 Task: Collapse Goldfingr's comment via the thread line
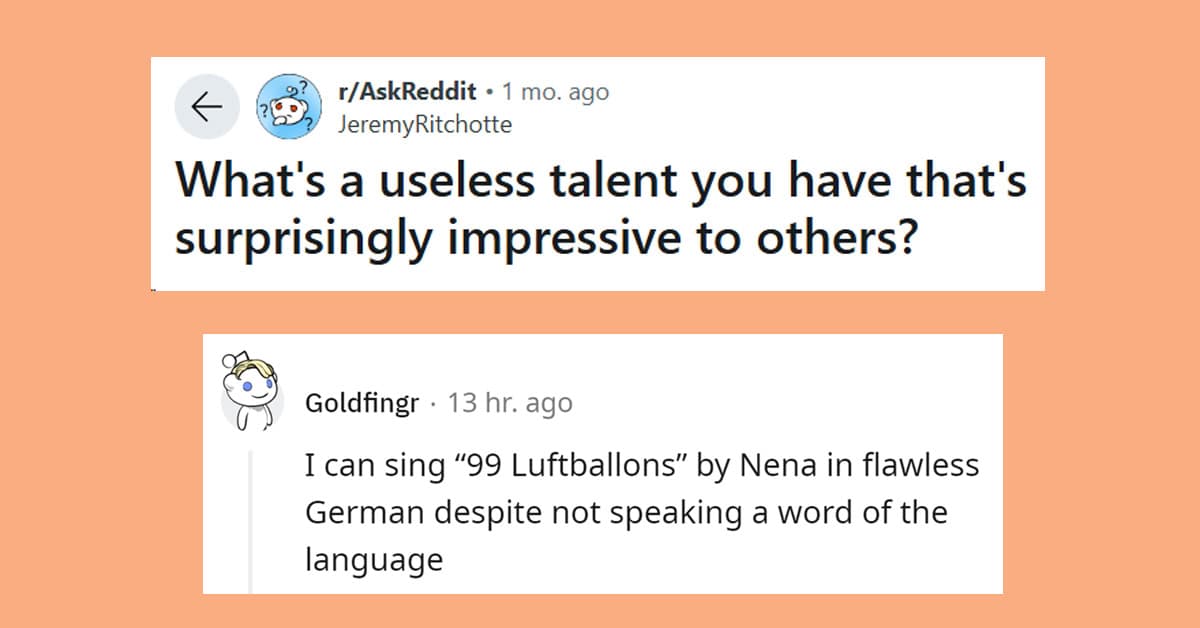[x=250, y=522]
